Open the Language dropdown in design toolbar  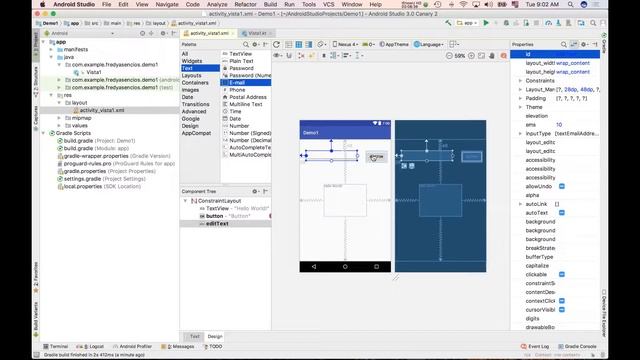[x=429, y=44]
